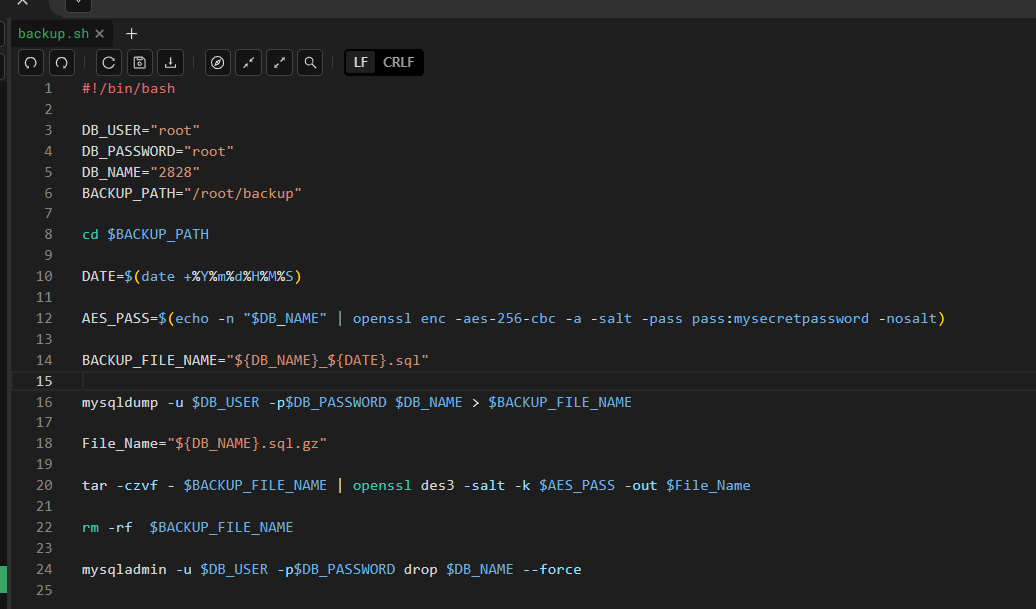Click the '-nosalt' flag on line 12
1036x609 pixels.
click(x=907, y=318)
